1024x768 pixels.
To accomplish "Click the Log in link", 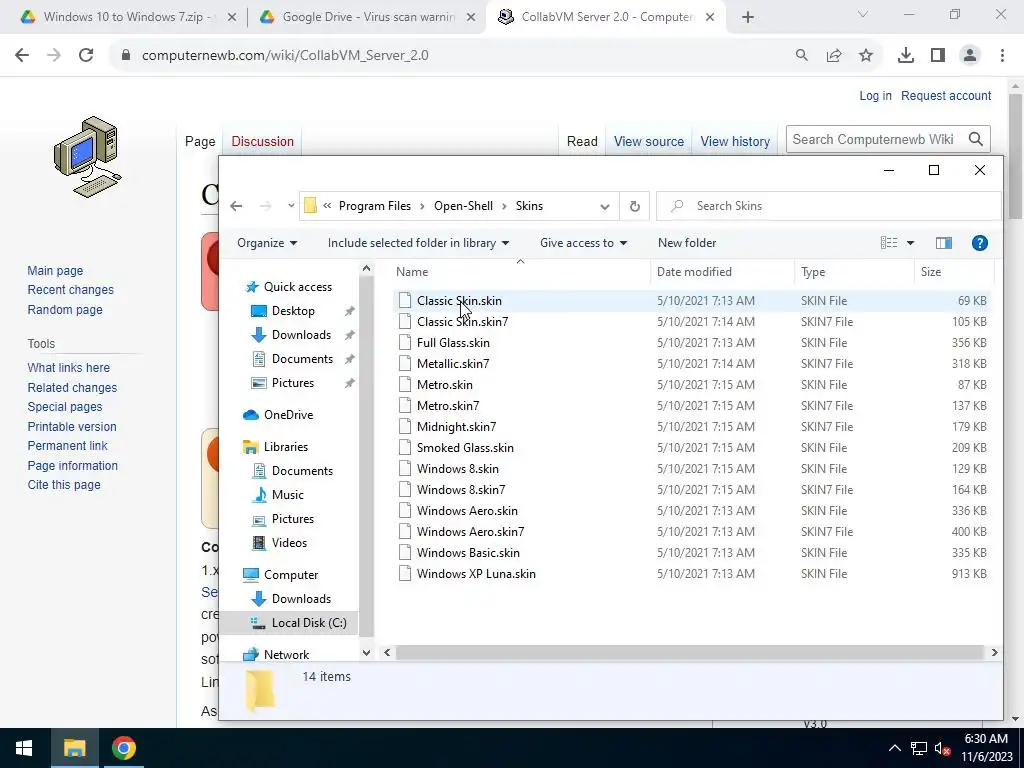I will (x=875, y=95).
